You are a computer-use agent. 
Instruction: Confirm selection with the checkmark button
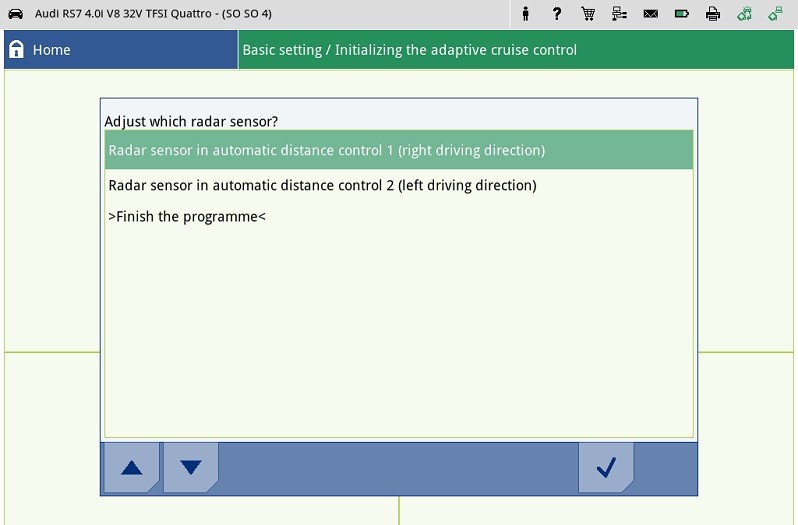[605, 467]
